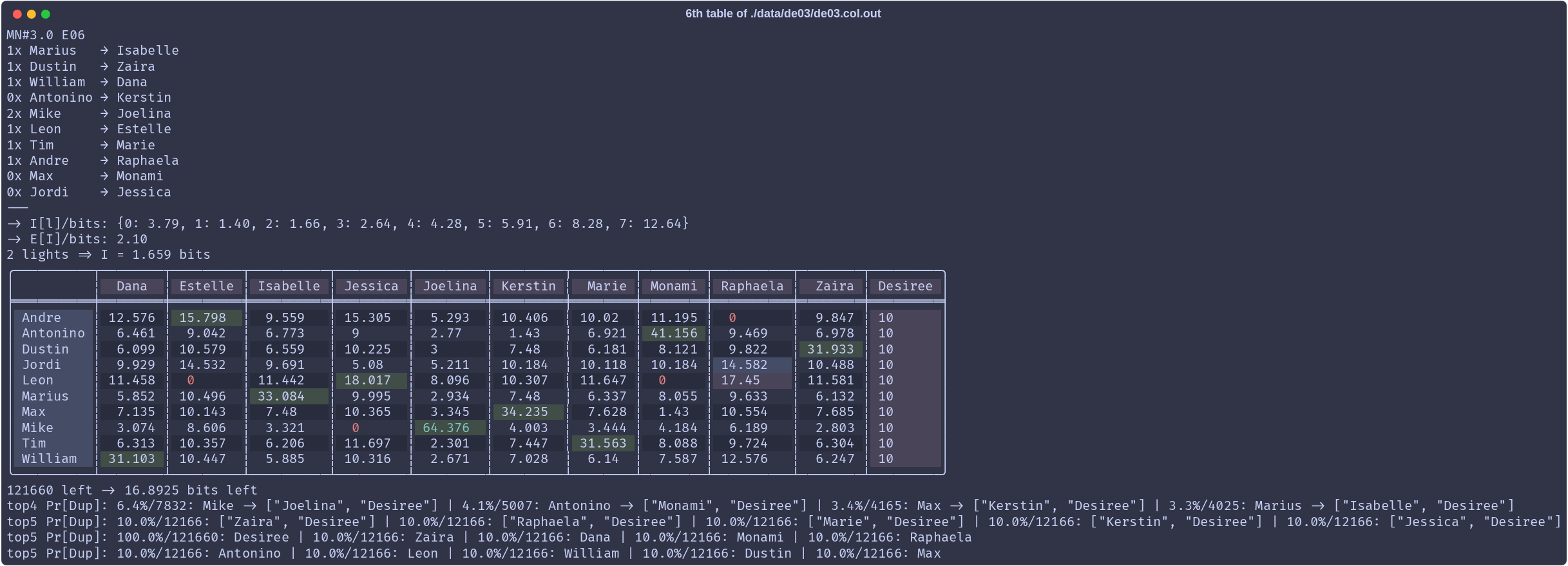This screenshot has width=1568, height=566.
Task: Click the line '1x William → Dana'
Action: pos(77,82)
